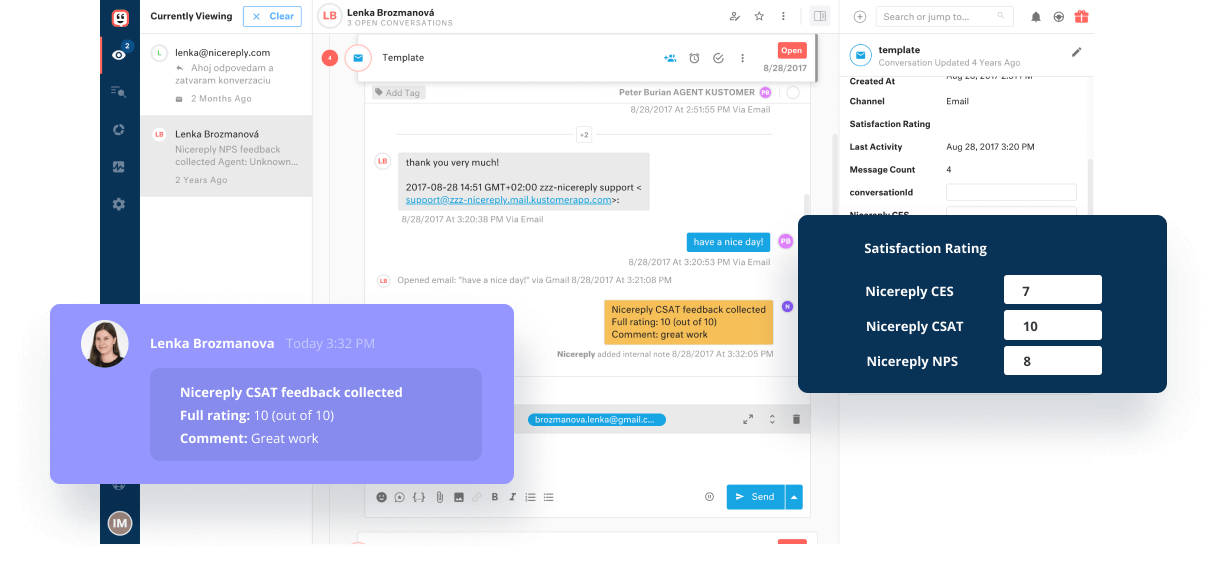Click the brozmanova.lenka@gmail.com recipient chip
Viewport: 1217px width, 564px height.
(597, 420)
